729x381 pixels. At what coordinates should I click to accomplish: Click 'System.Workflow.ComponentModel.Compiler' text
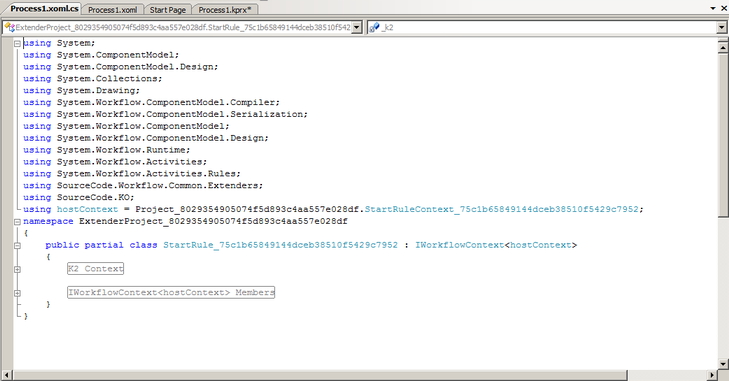(x=166, y=102)
